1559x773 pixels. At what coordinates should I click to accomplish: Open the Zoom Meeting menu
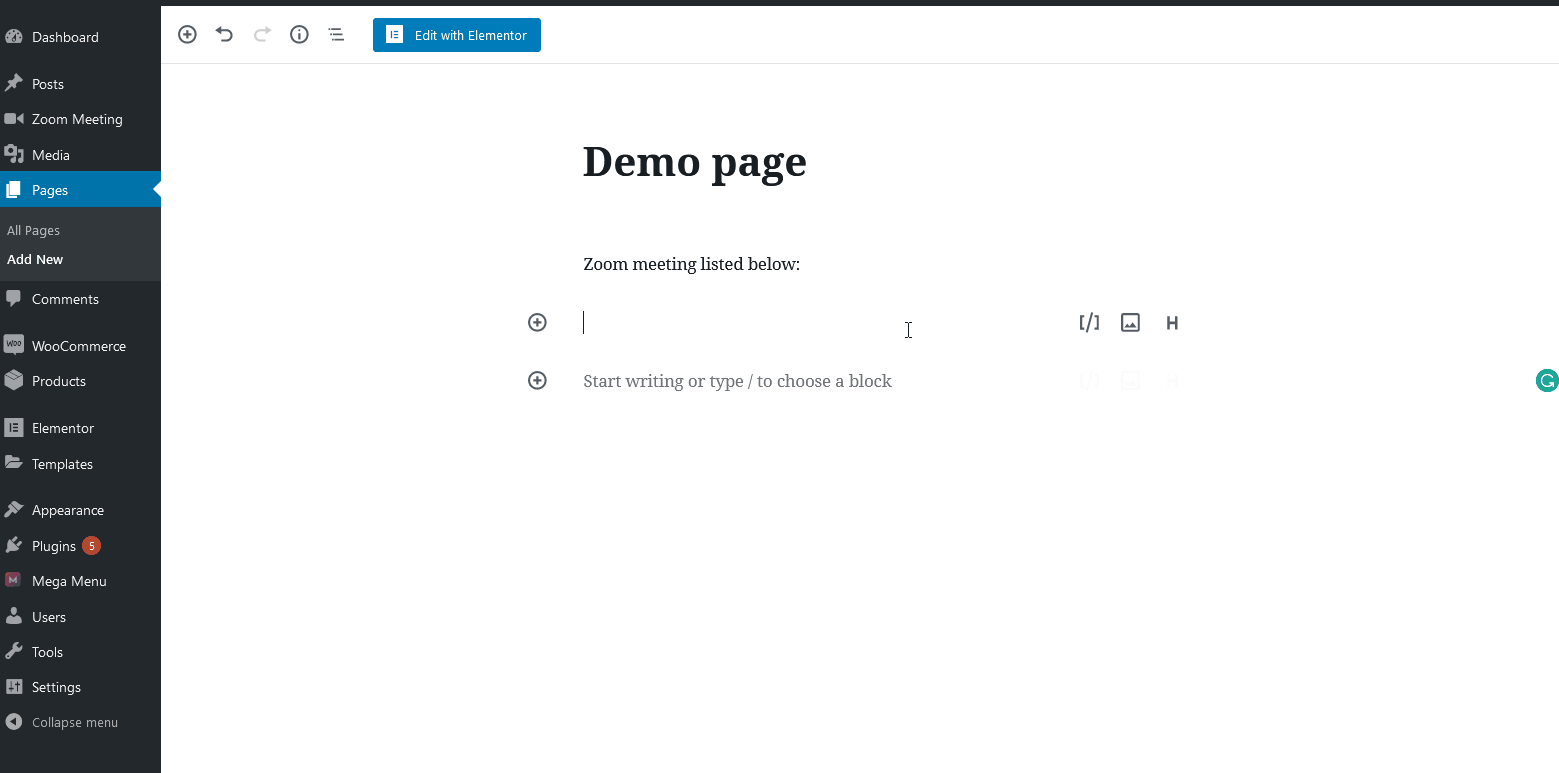pyautogui.click(x=77, y=118)
